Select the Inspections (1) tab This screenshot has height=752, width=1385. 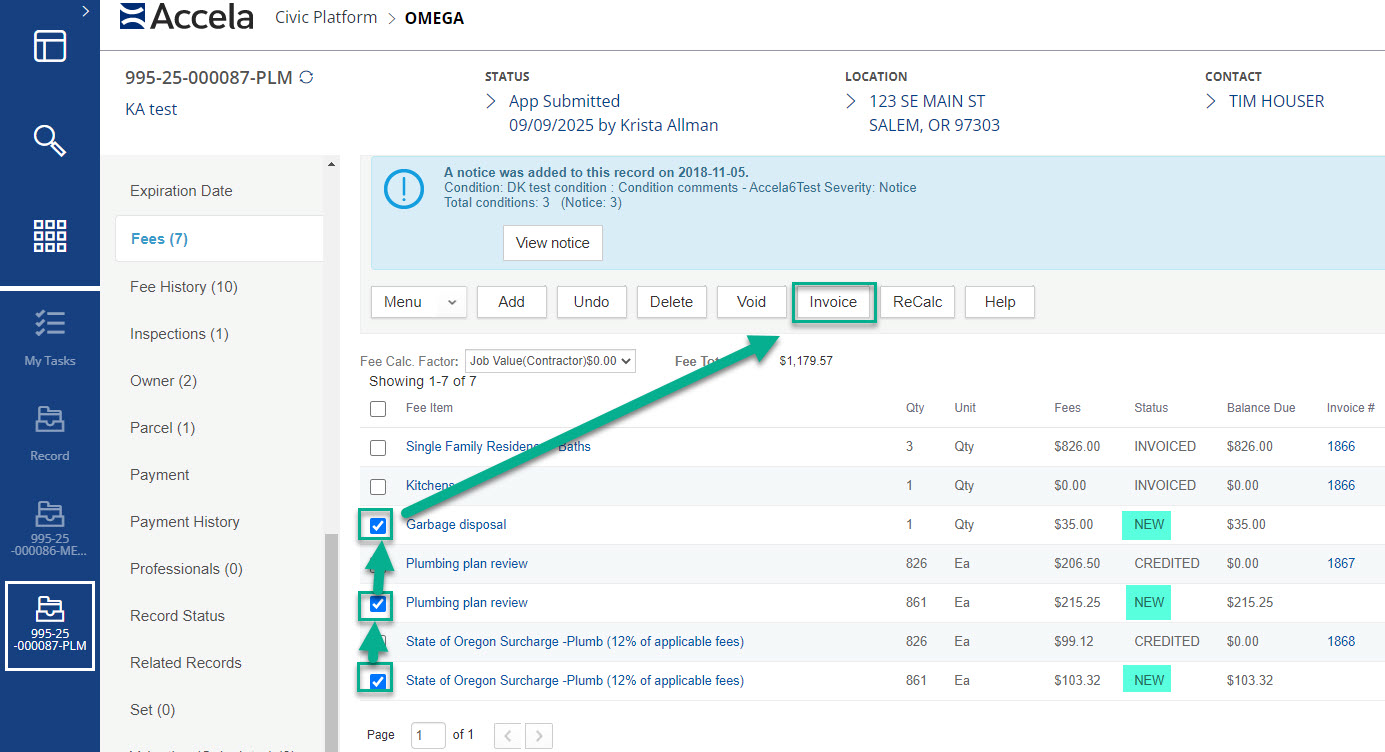(x=179, y=334)
